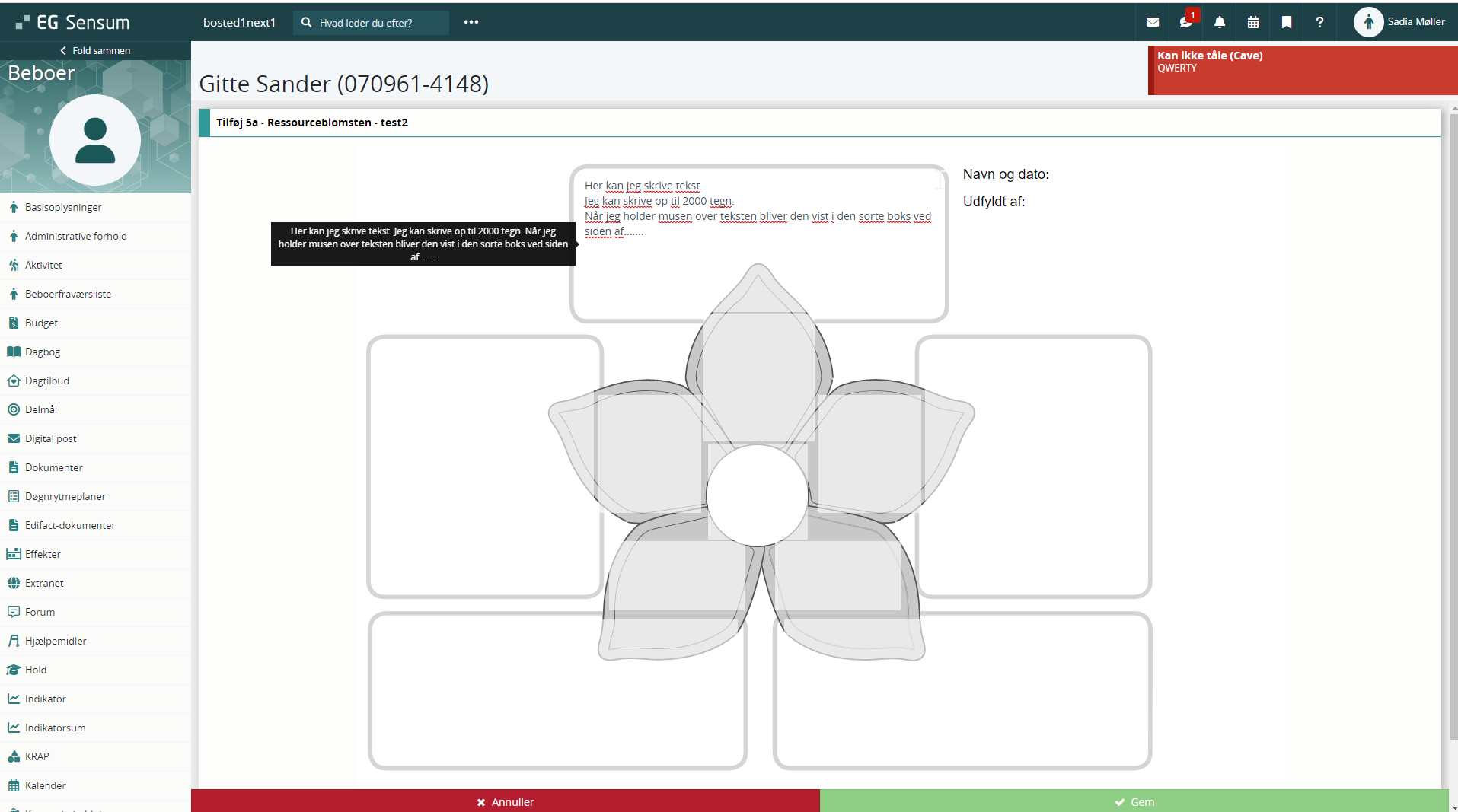Collapse sidebar with Fold sammen
Screen dimensions: 1458x812
point(95,50)
